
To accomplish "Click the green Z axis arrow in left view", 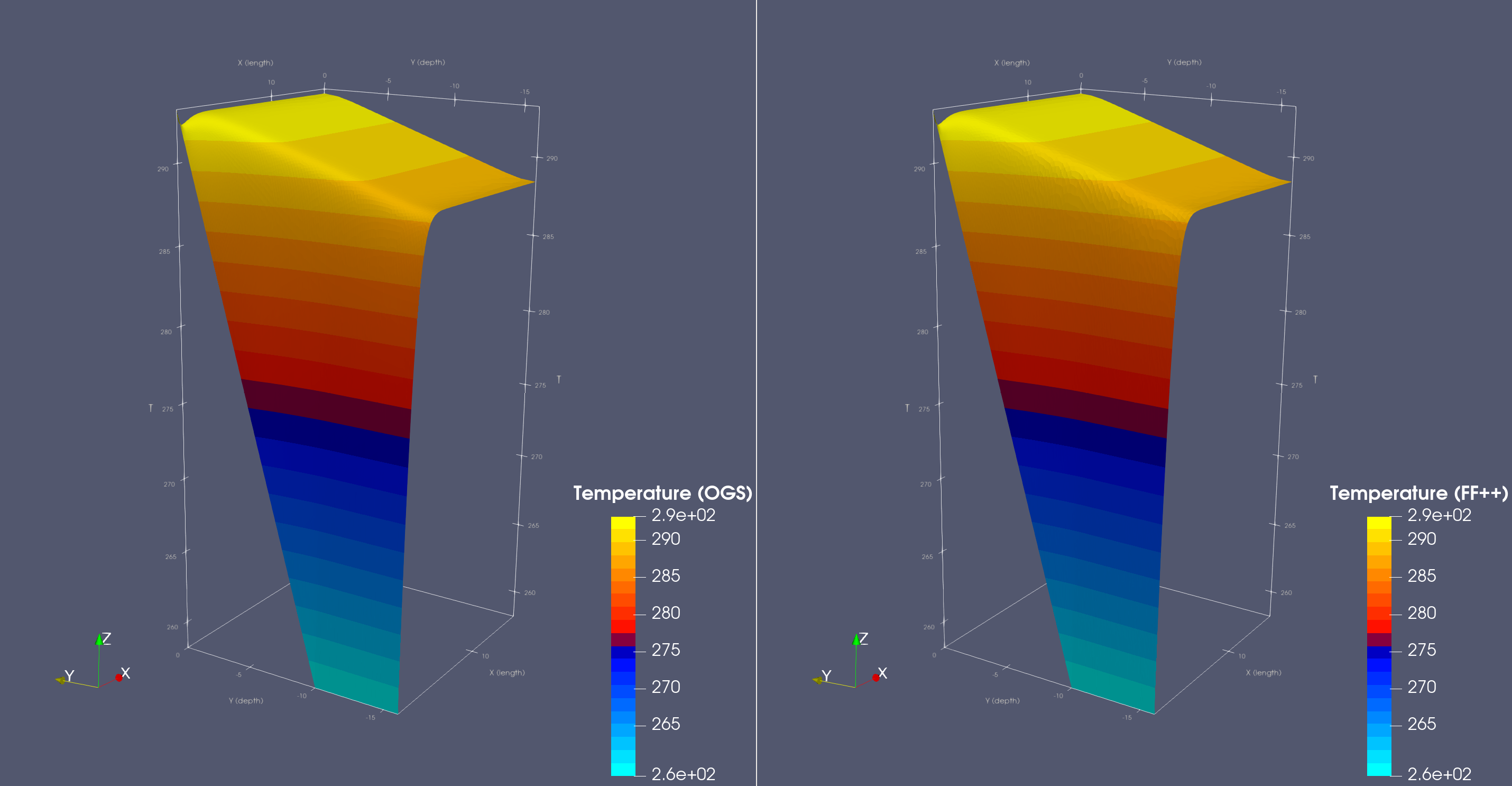I will pos(99,639).
